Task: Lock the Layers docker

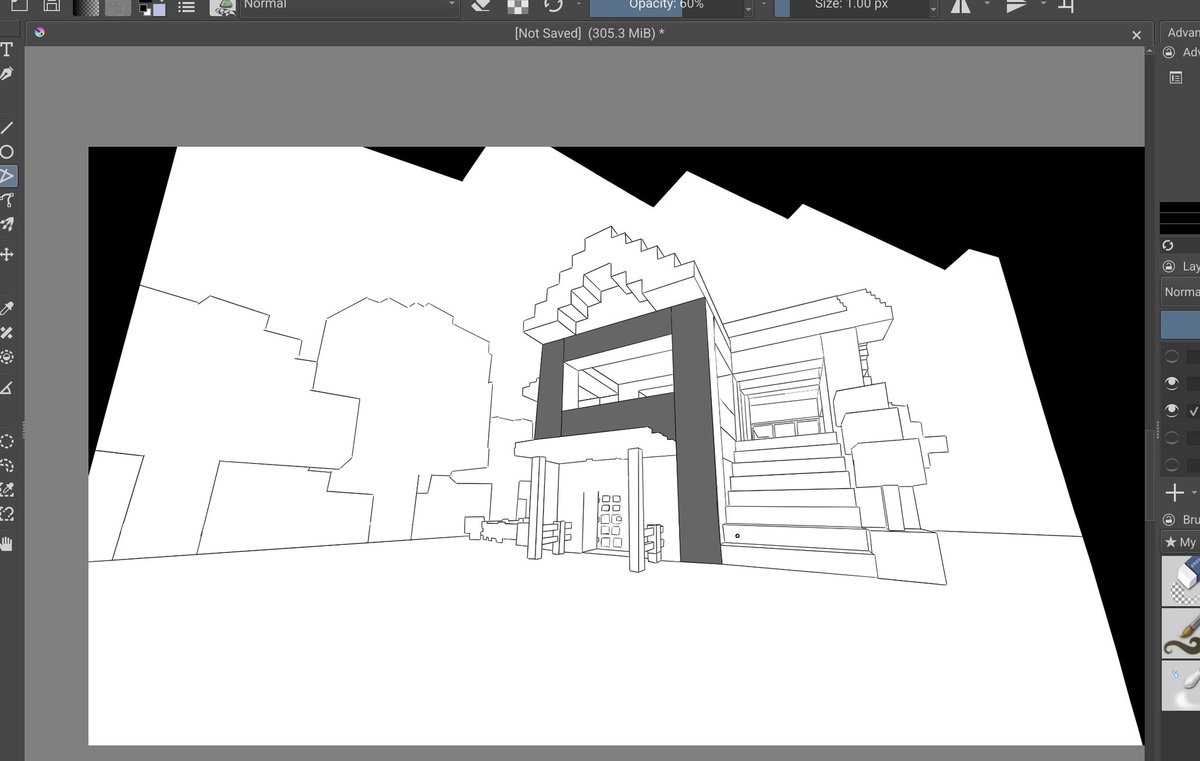Action: click(x=1169, y=267)
